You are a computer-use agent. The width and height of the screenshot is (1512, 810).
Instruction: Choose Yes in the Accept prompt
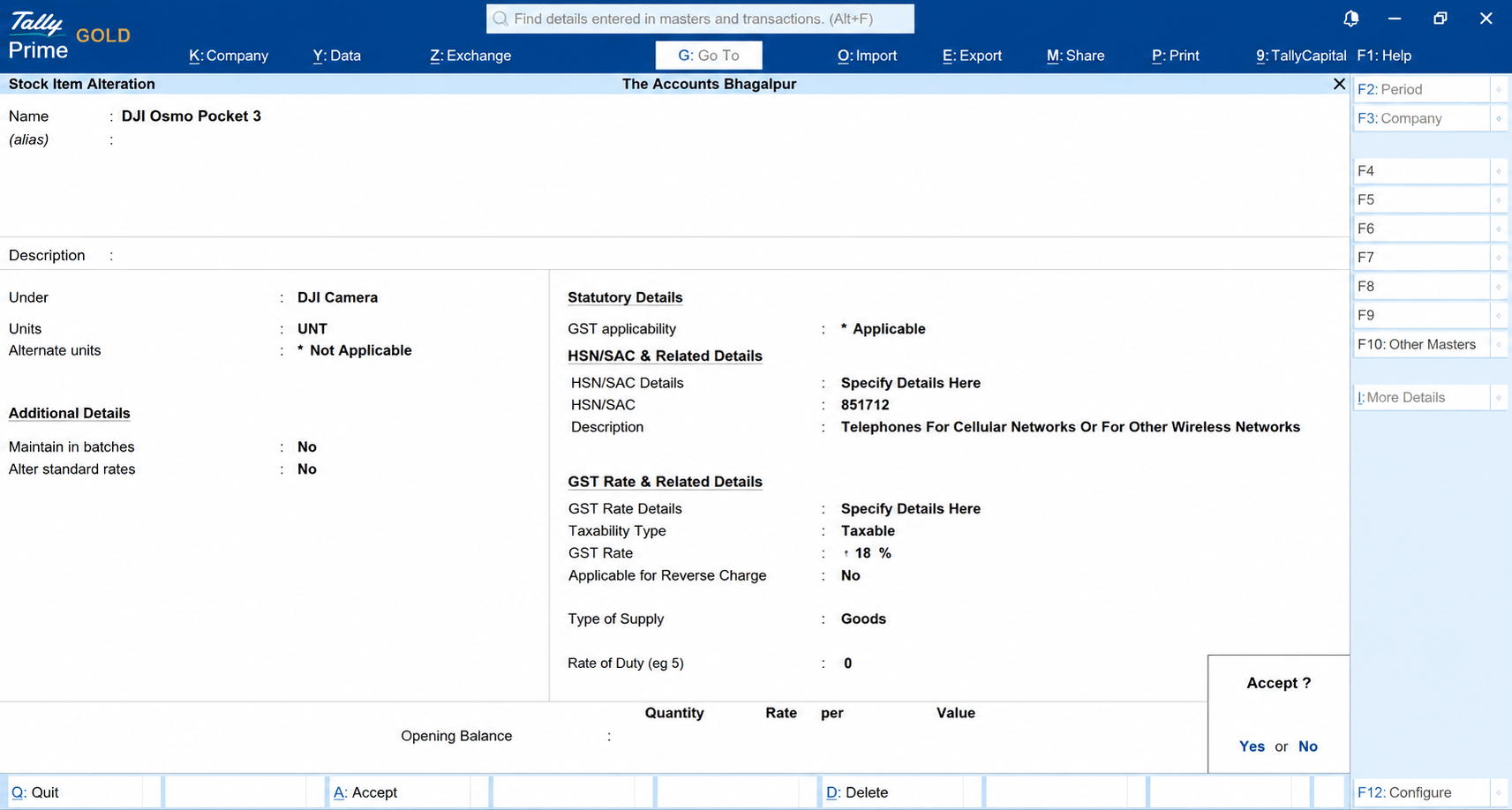pos(1252,746)
